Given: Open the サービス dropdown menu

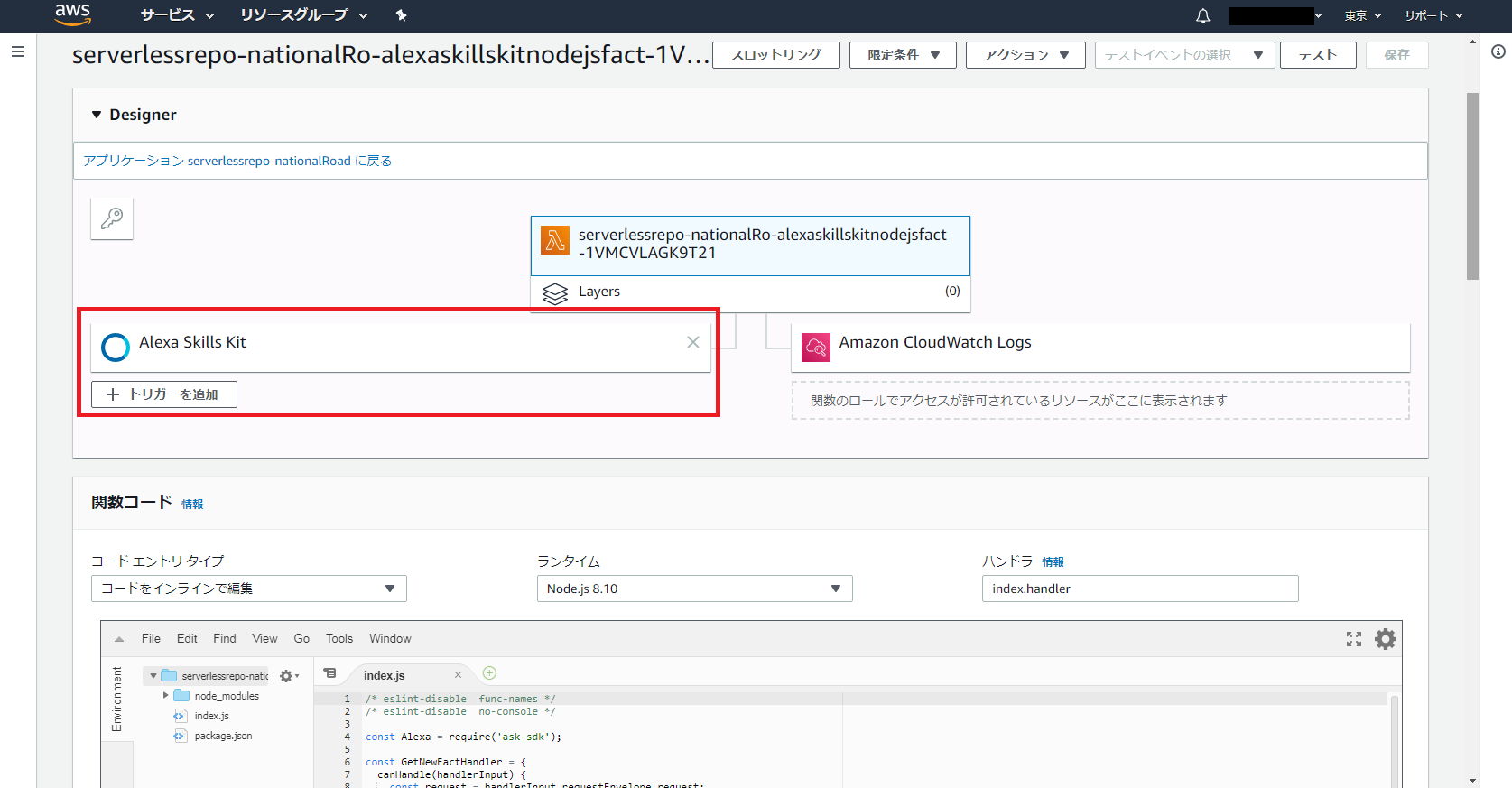Looking at the screenshot, I should click(x=177, y=15).
